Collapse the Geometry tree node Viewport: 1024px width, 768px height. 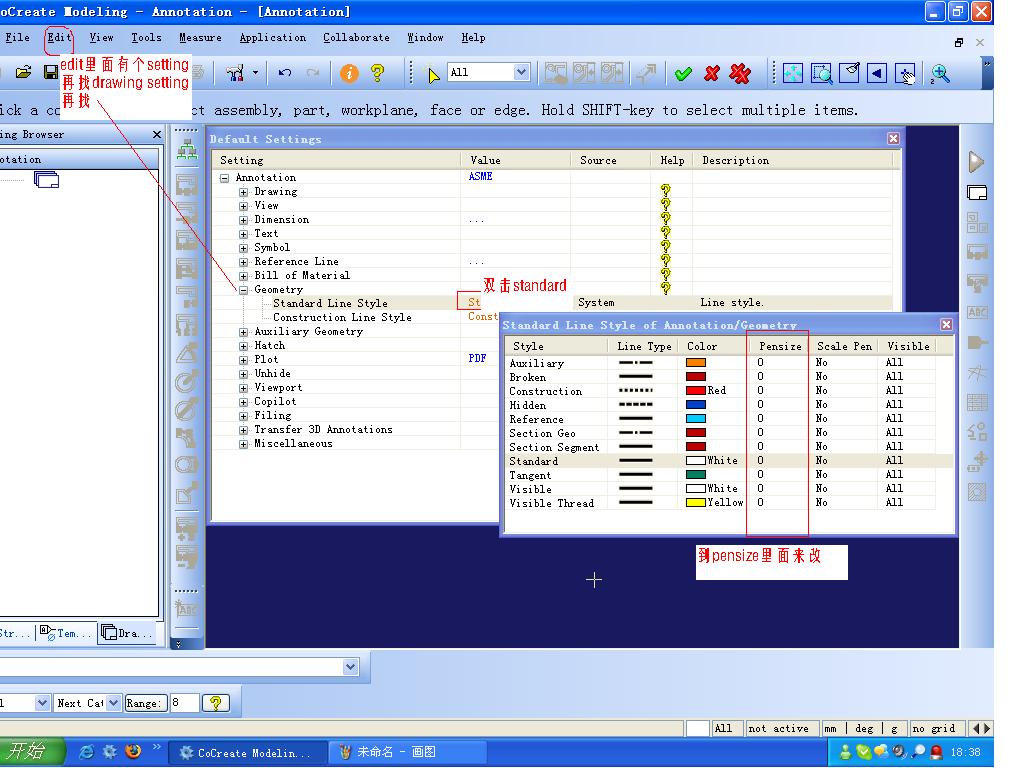point(244,290)
